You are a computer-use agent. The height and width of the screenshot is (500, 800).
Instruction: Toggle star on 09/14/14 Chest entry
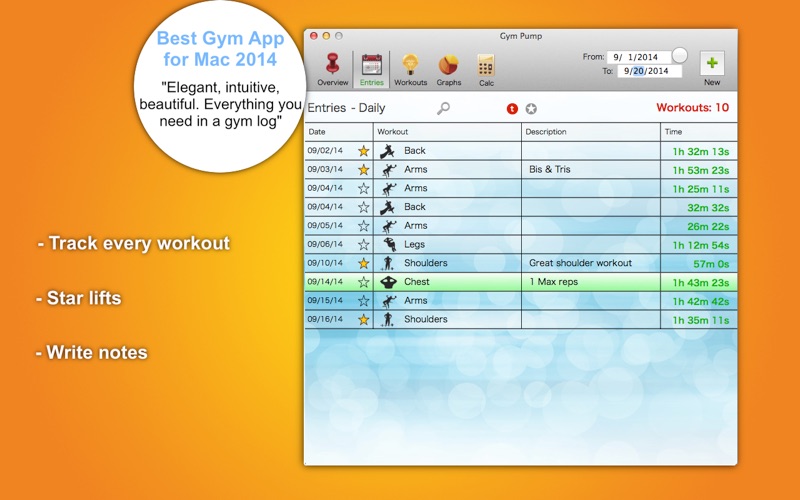363,282
